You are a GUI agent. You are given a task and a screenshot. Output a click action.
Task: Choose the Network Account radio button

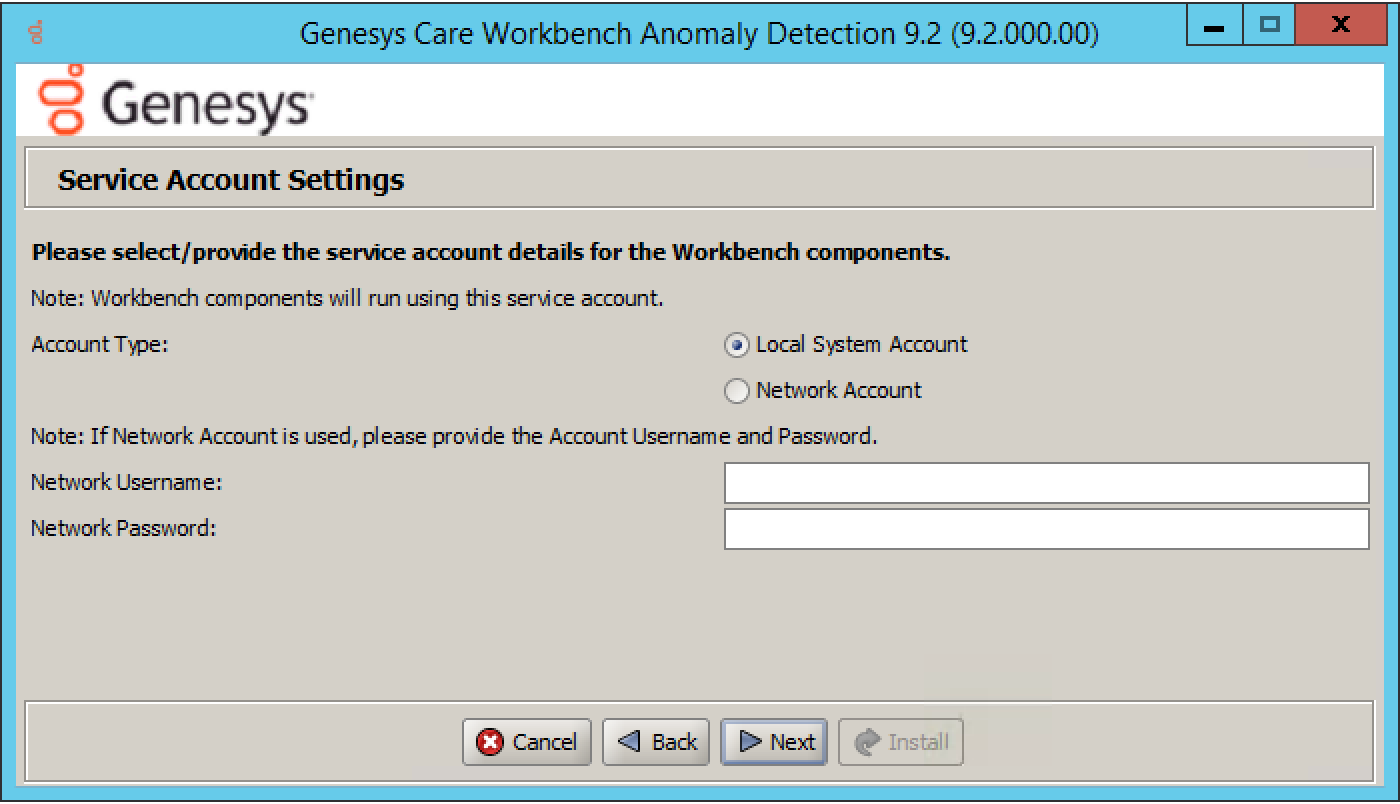tap(737, 391)
